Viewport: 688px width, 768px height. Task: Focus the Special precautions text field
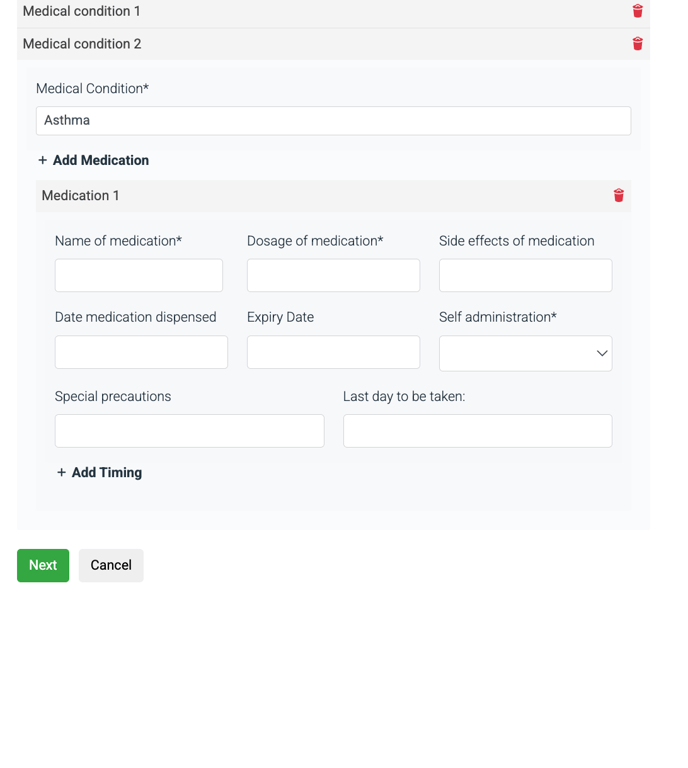[x=190, y=431]
